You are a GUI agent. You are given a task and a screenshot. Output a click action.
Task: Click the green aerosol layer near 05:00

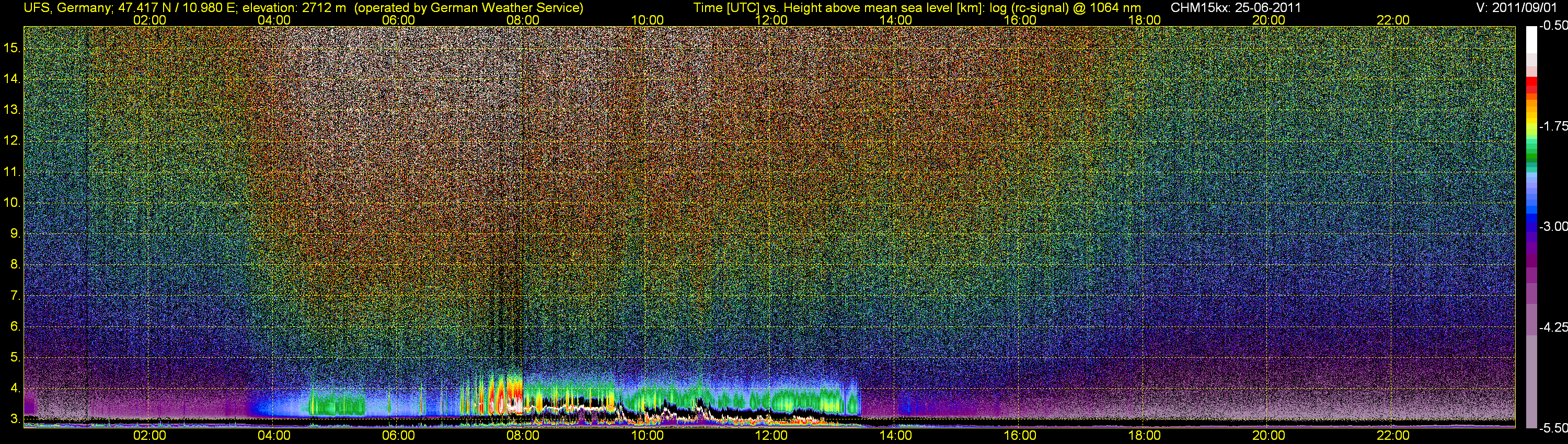(x=338, y=403)
